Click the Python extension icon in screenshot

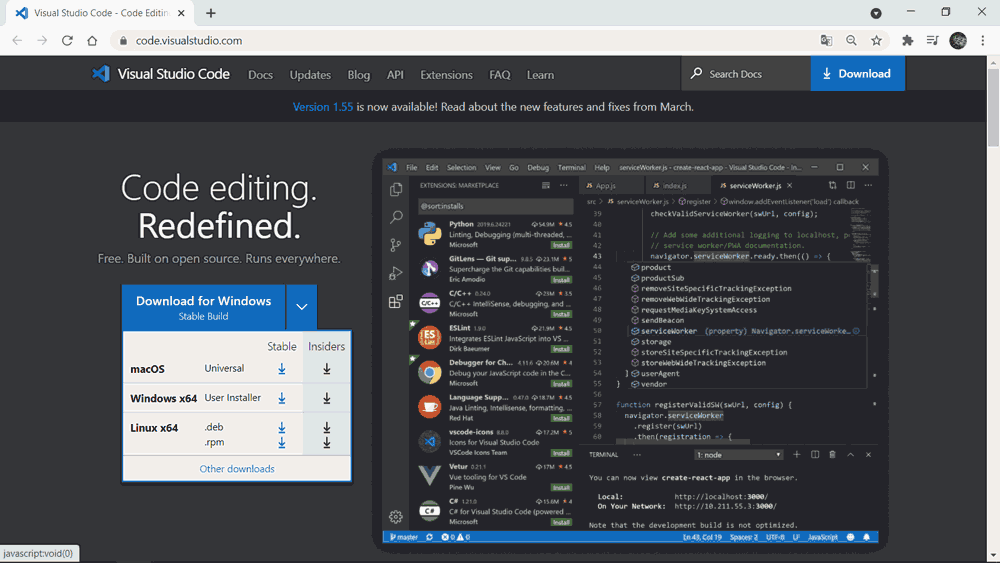[x=430, y=234]
